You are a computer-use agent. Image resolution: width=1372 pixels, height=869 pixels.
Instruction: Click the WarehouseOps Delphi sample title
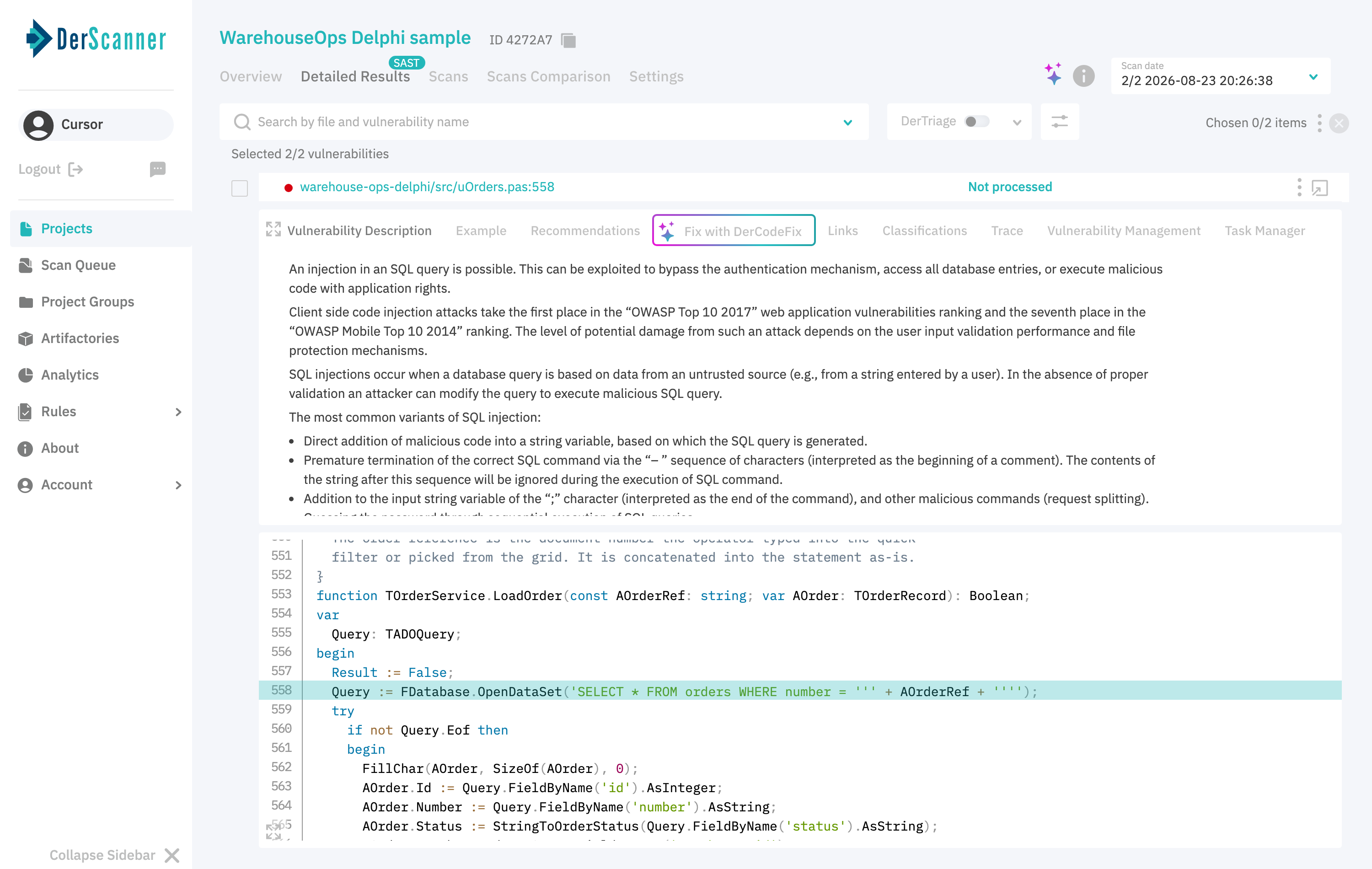click(345, 38)
